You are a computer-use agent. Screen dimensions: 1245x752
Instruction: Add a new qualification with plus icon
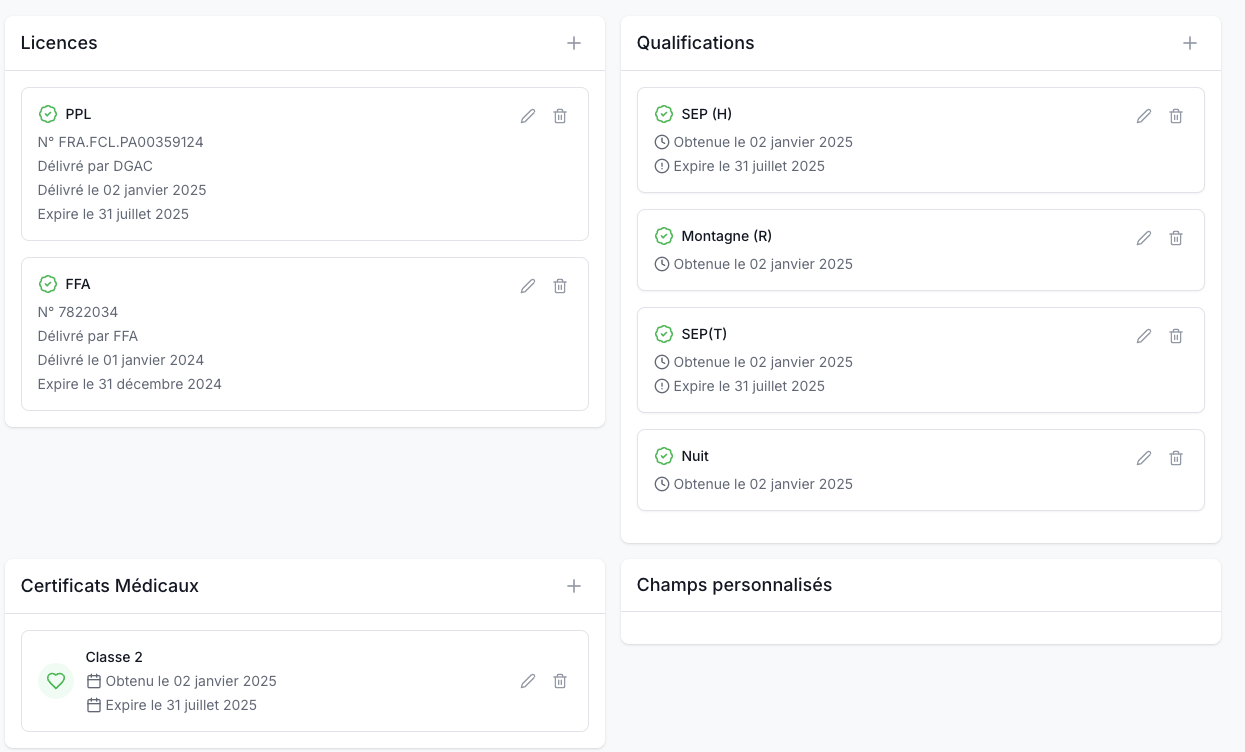(1190, 43)
